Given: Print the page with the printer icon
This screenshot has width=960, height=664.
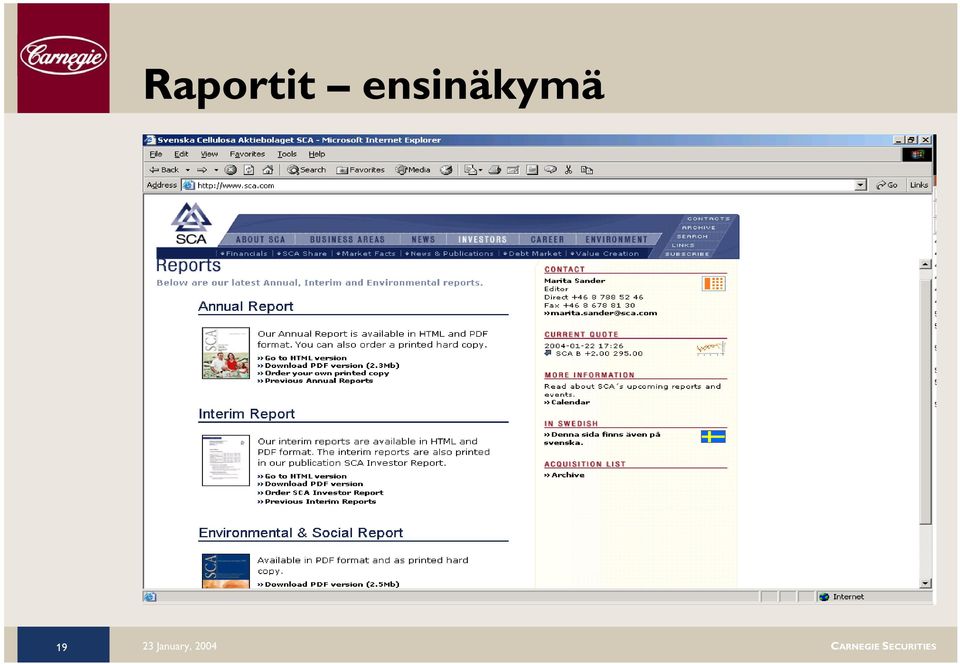Looking at the screenshot, I should [x=495, y=170].
